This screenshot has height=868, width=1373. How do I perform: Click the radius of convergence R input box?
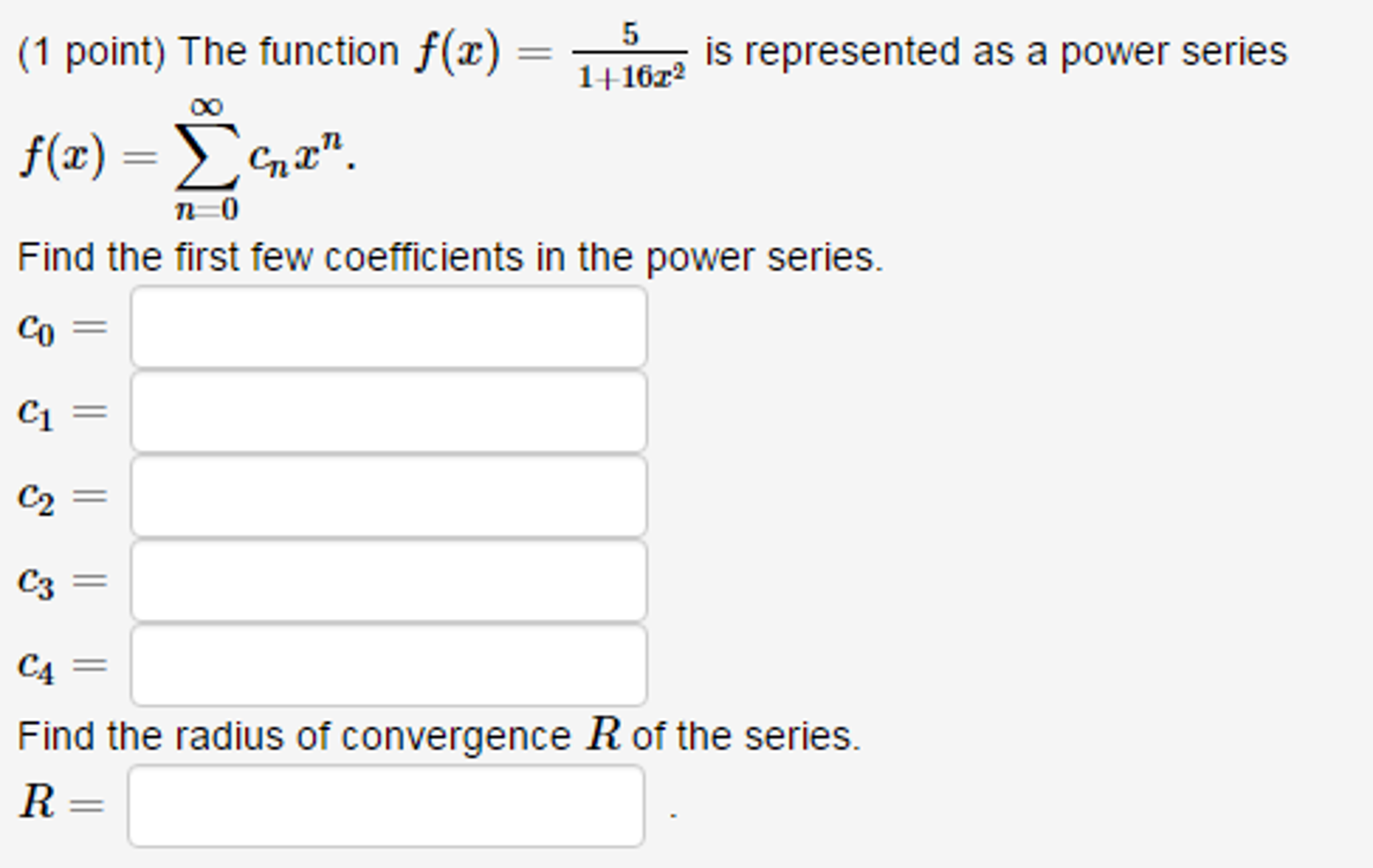click(x=386, y=806)
